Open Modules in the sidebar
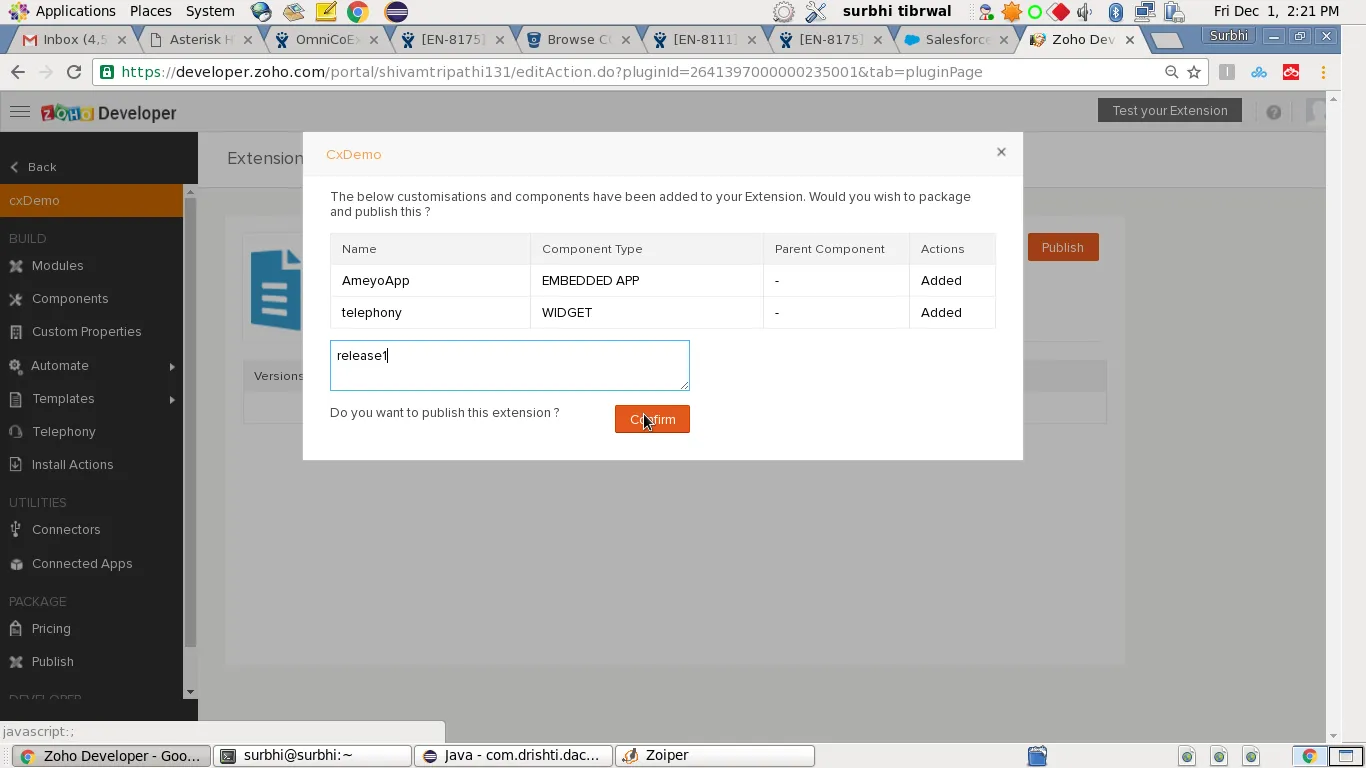The image size is (1366, 768). tap(57, 266)
